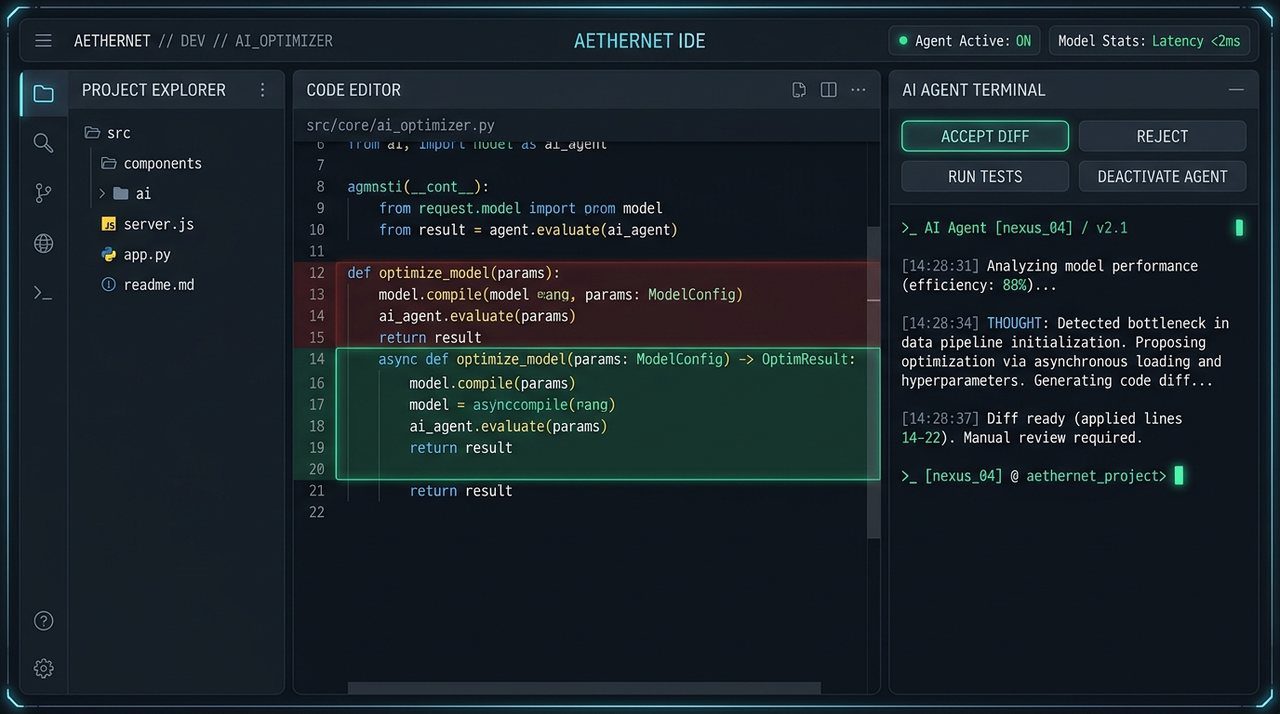Image resolution: width=1280 pixels, height=714 pixels.
Task: Click 'model = asynccompile(rang)' on line 17
Action: tap(512, 405)
